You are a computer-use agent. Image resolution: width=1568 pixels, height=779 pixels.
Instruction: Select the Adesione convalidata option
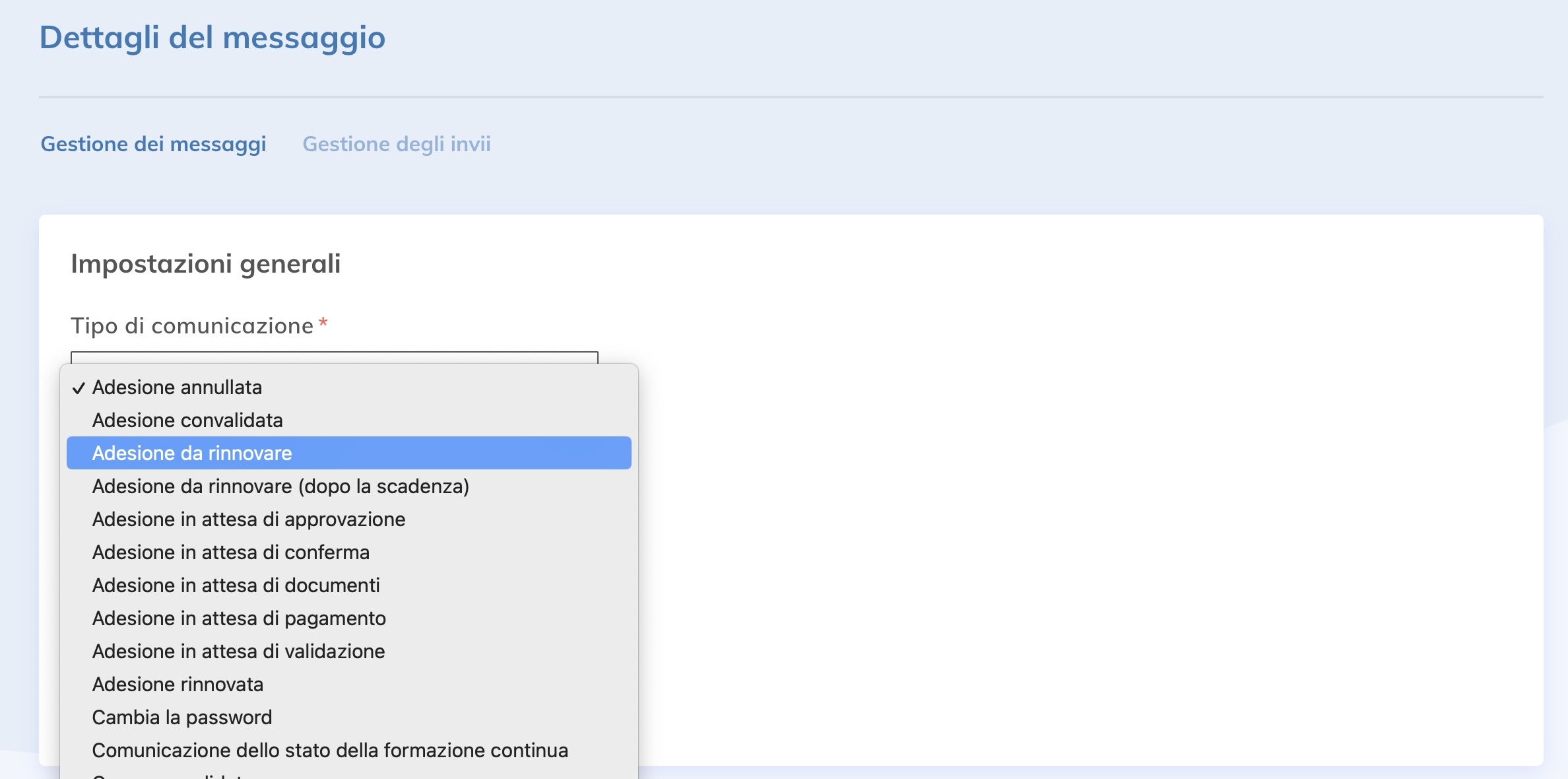pyautogui.click(x=187, y=421)
